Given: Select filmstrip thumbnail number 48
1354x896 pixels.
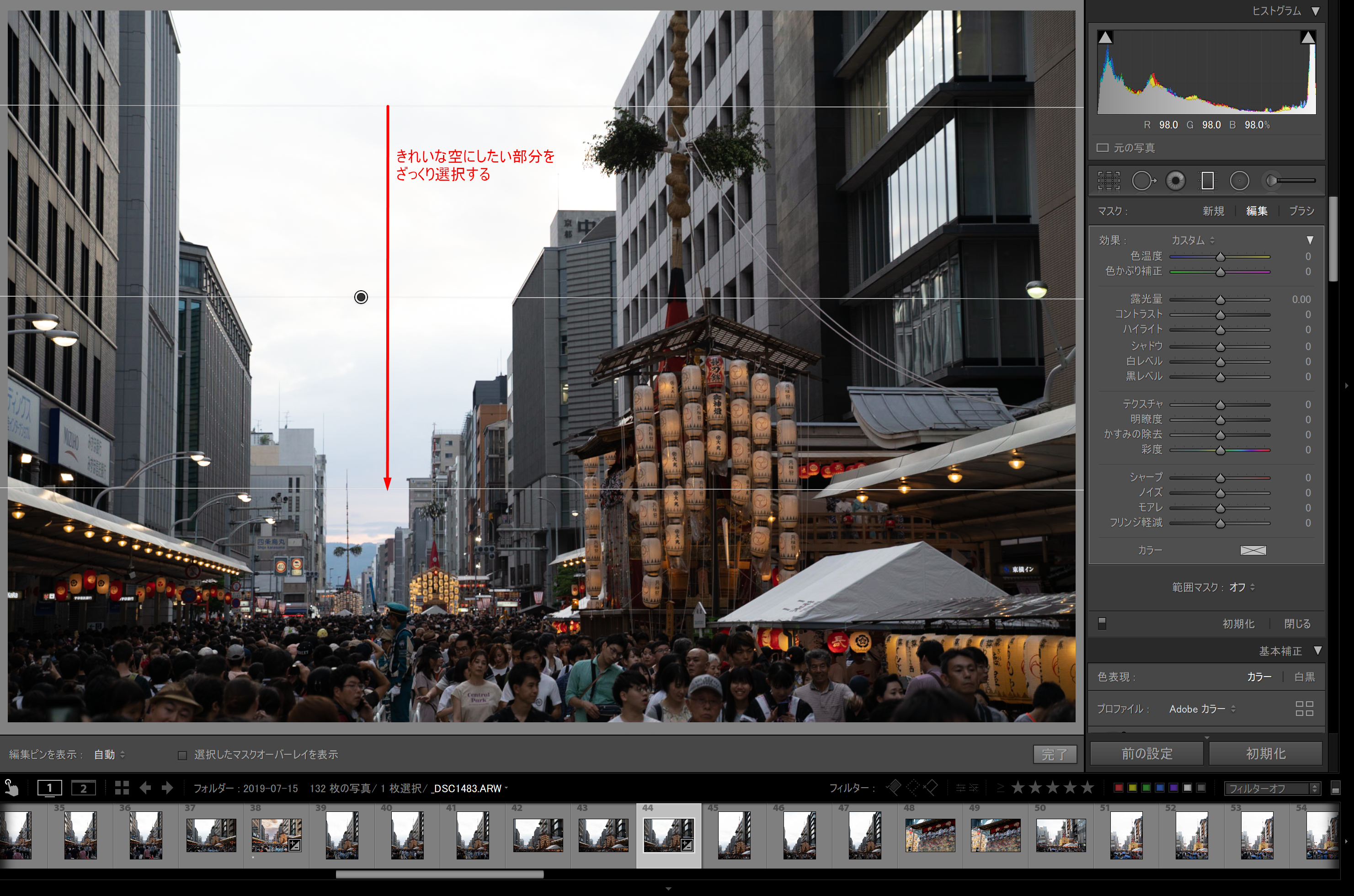Looking at the screenshot, I should (929, 835).
